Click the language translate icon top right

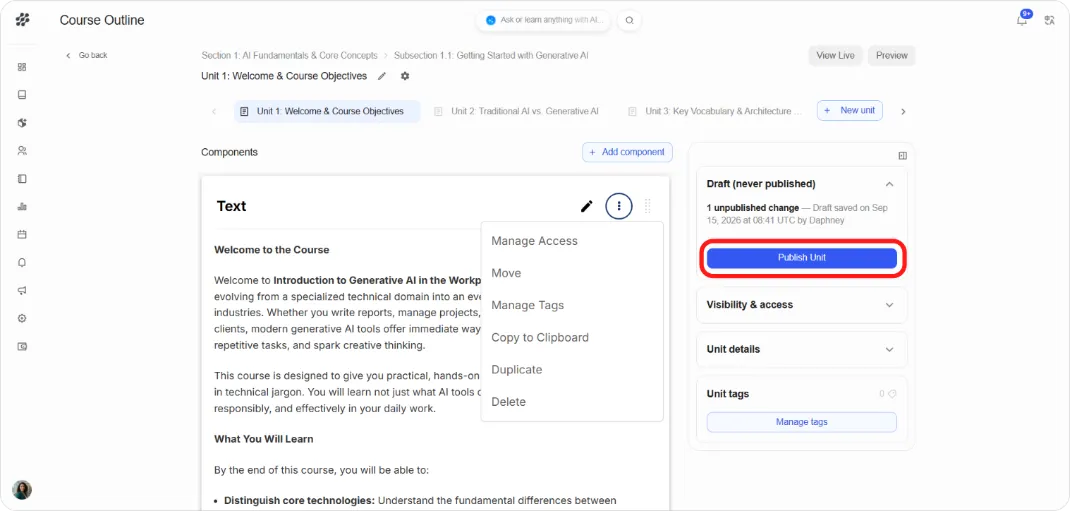pos(1050,20)
